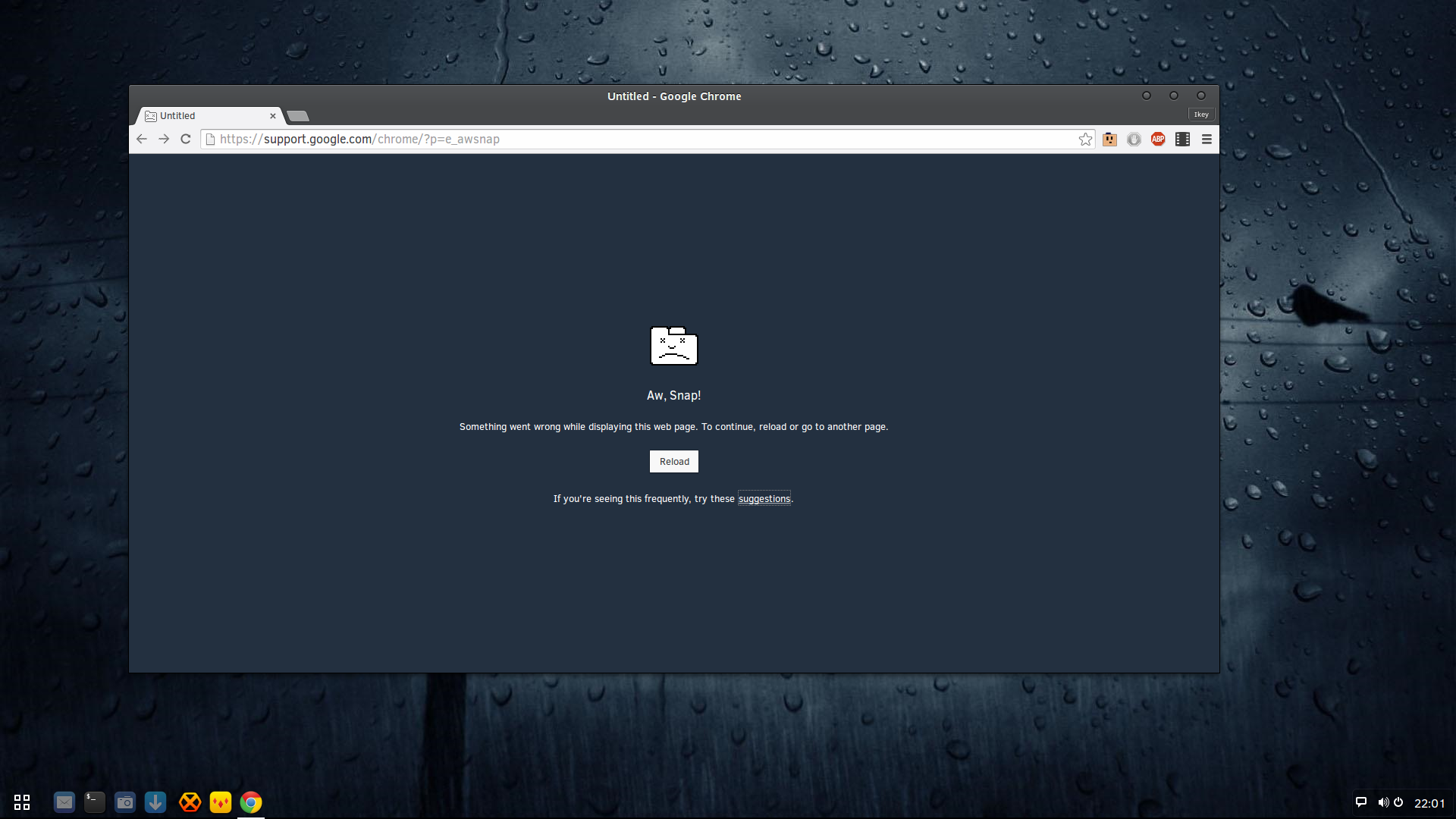This screenshot has height=819, width=1456.
Task: Open a new tab
Action: coord(298,116)
